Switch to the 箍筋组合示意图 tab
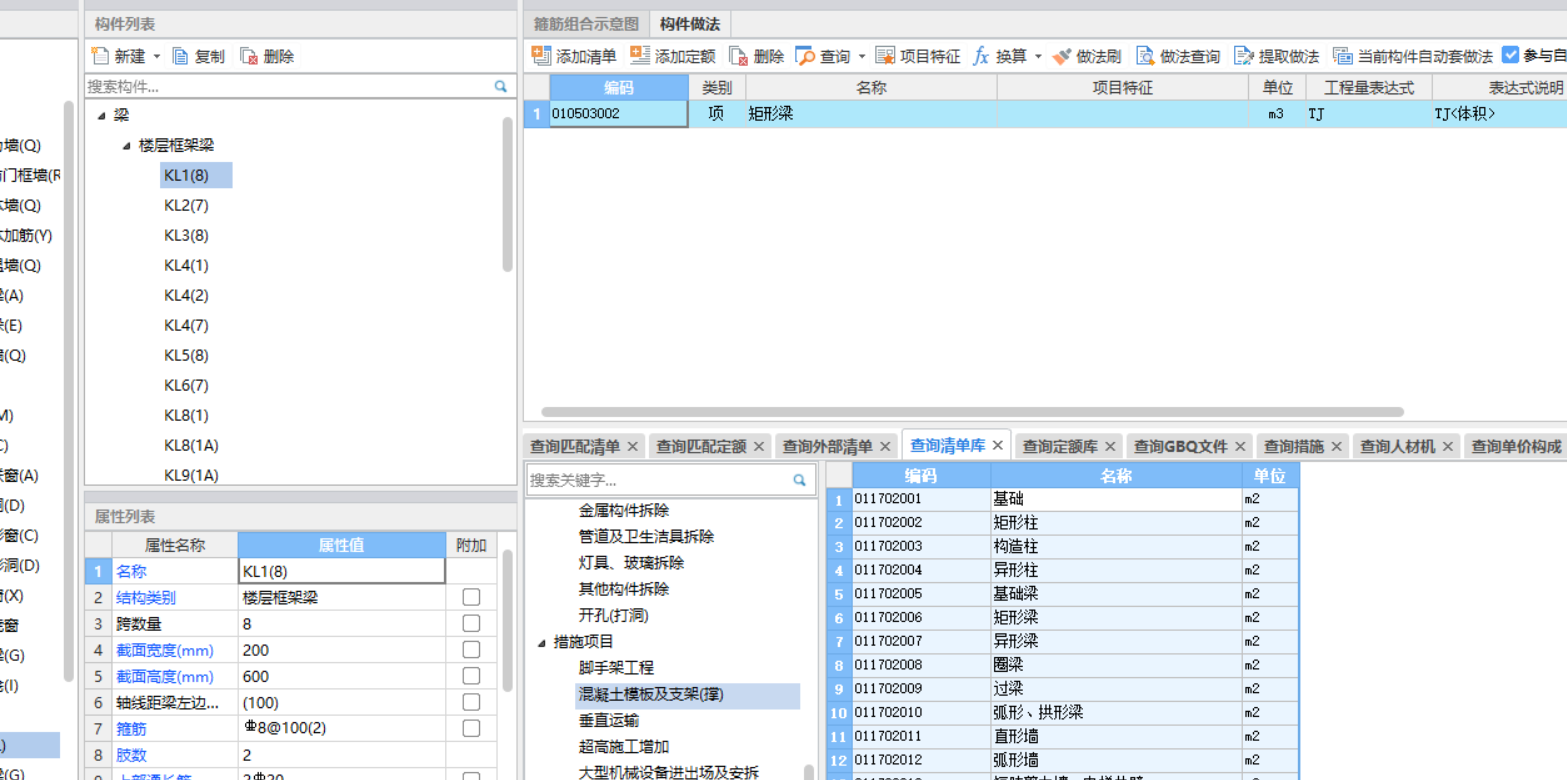 [586, 24]
